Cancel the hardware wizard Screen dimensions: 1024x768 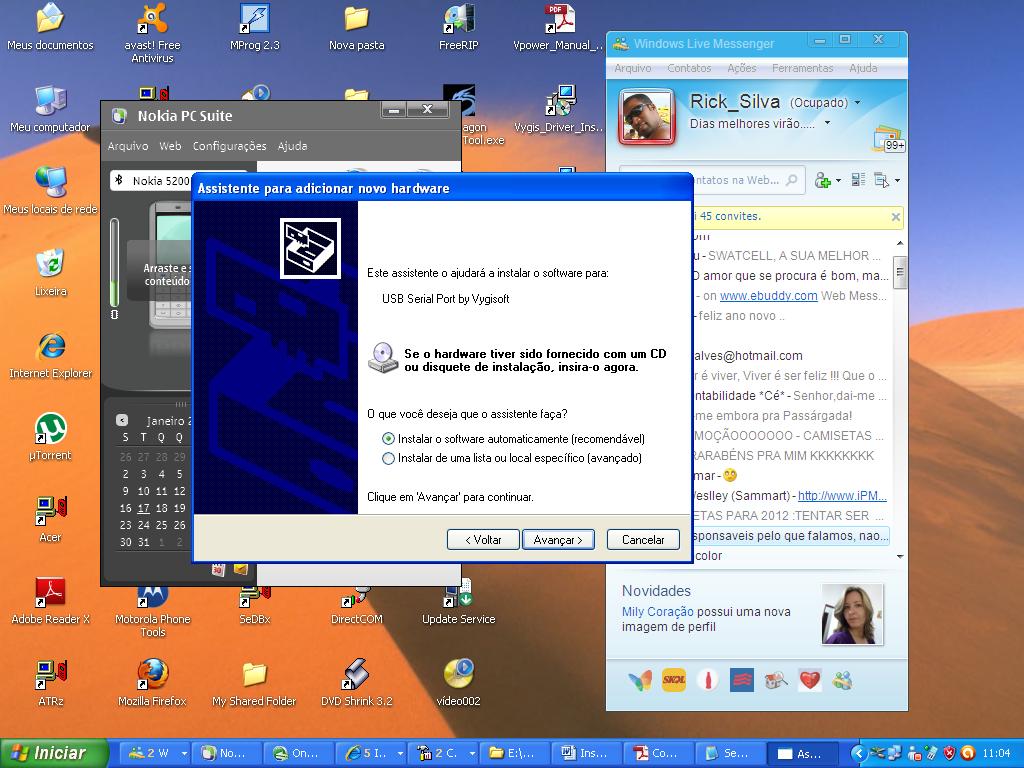643,540
